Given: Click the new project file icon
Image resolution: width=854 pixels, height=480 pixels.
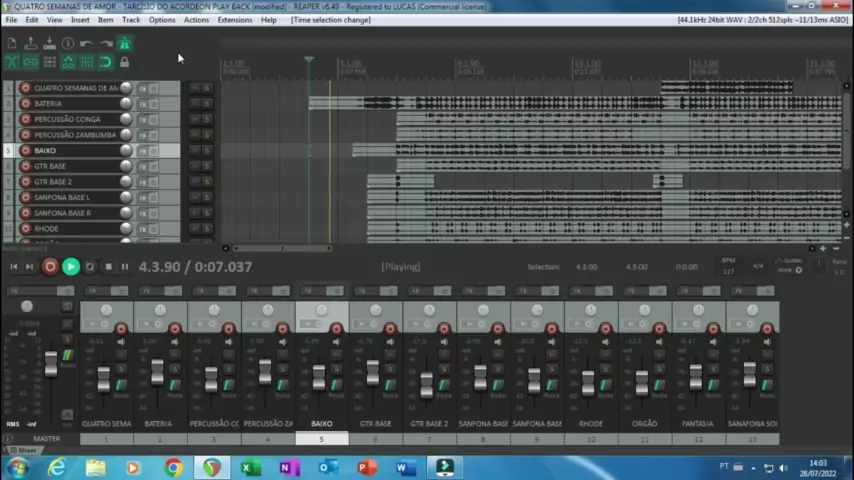Looking at the screenshot, I should tap(12, 44).
